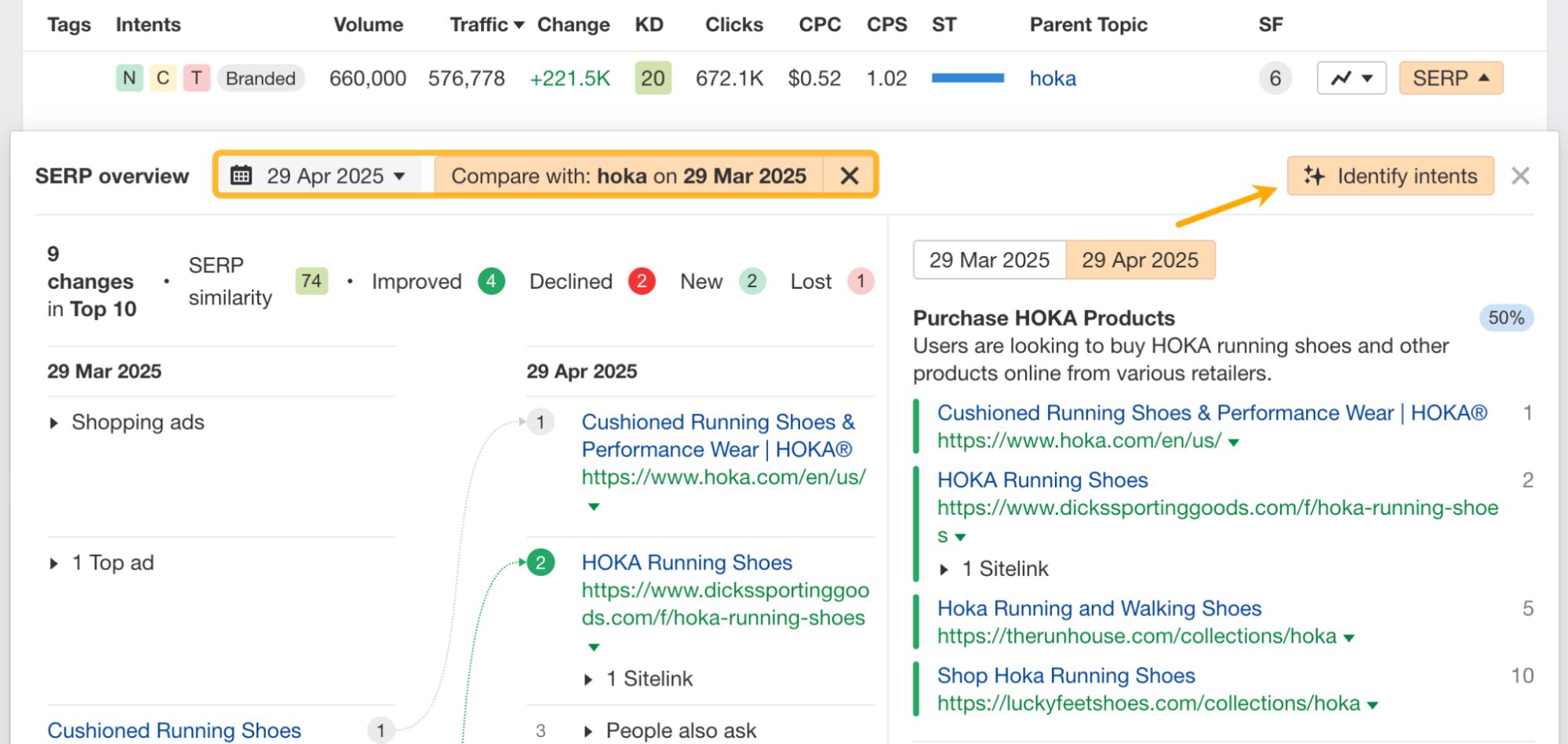Close the SERP overview panel

pos(1520,176)
